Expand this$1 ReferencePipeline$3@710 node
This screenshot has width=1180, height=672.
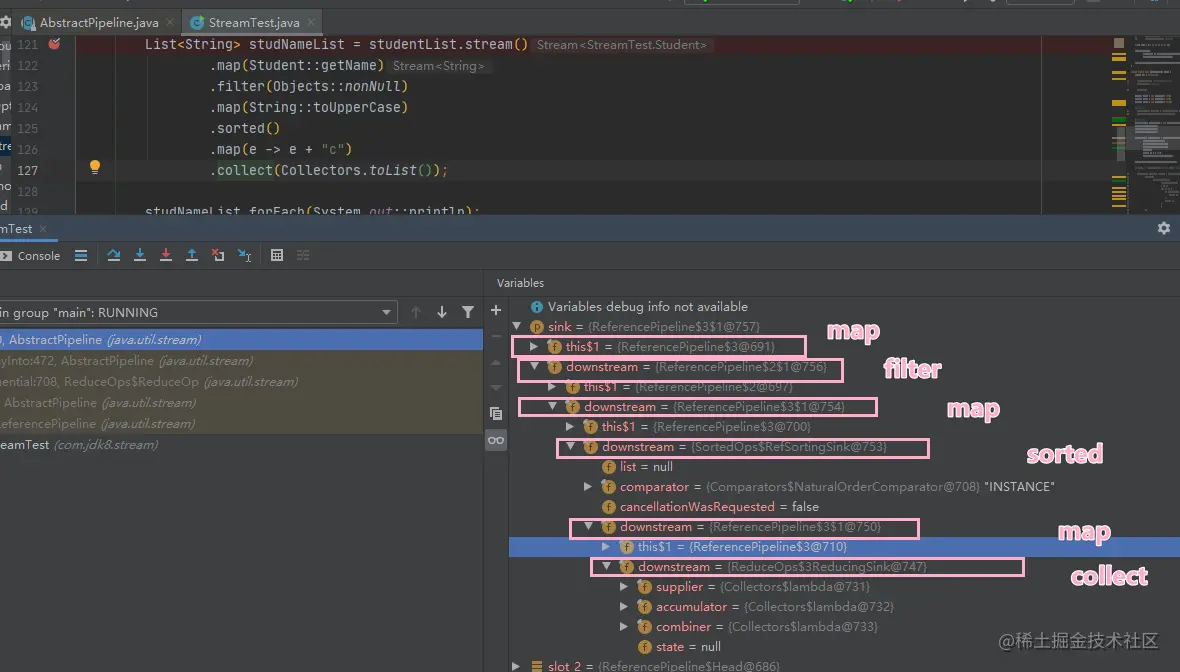[x=606, y=547]
